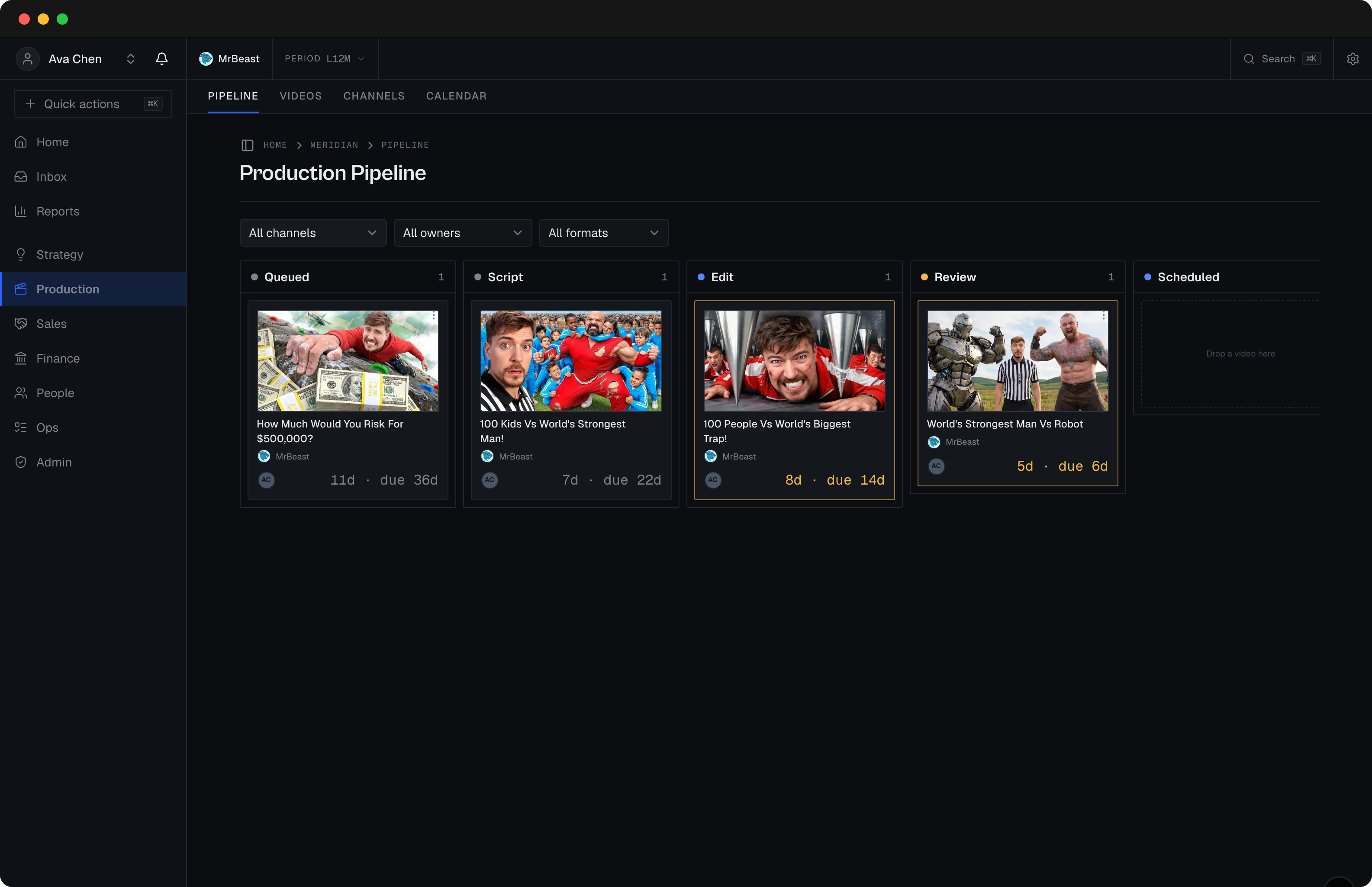Open the menu on the World's Biggest Trap card
This screenshot has width=1372, height=887.
tap(880, 315)
